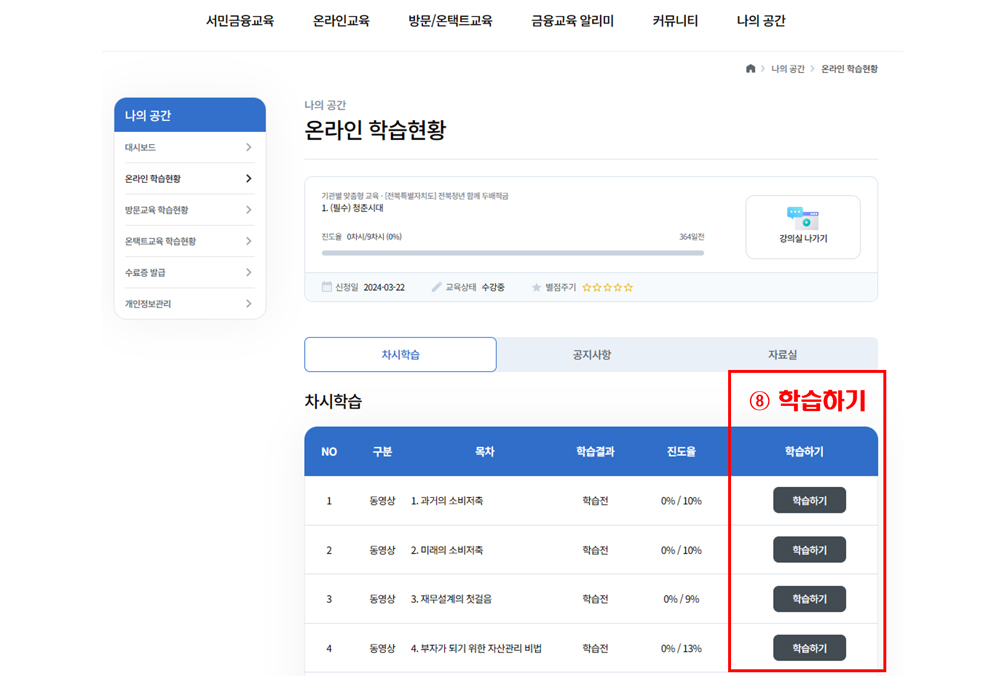The height and width of the screenshot is (676, 1000).
Task: Click the home icon in breadcrumb
Action: 750,69
